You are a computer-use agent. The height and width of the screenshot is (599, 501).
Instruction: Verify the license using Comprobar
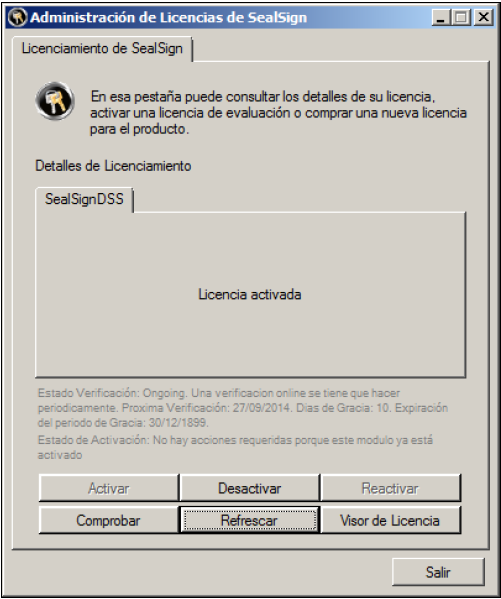[x=109, y=520]
